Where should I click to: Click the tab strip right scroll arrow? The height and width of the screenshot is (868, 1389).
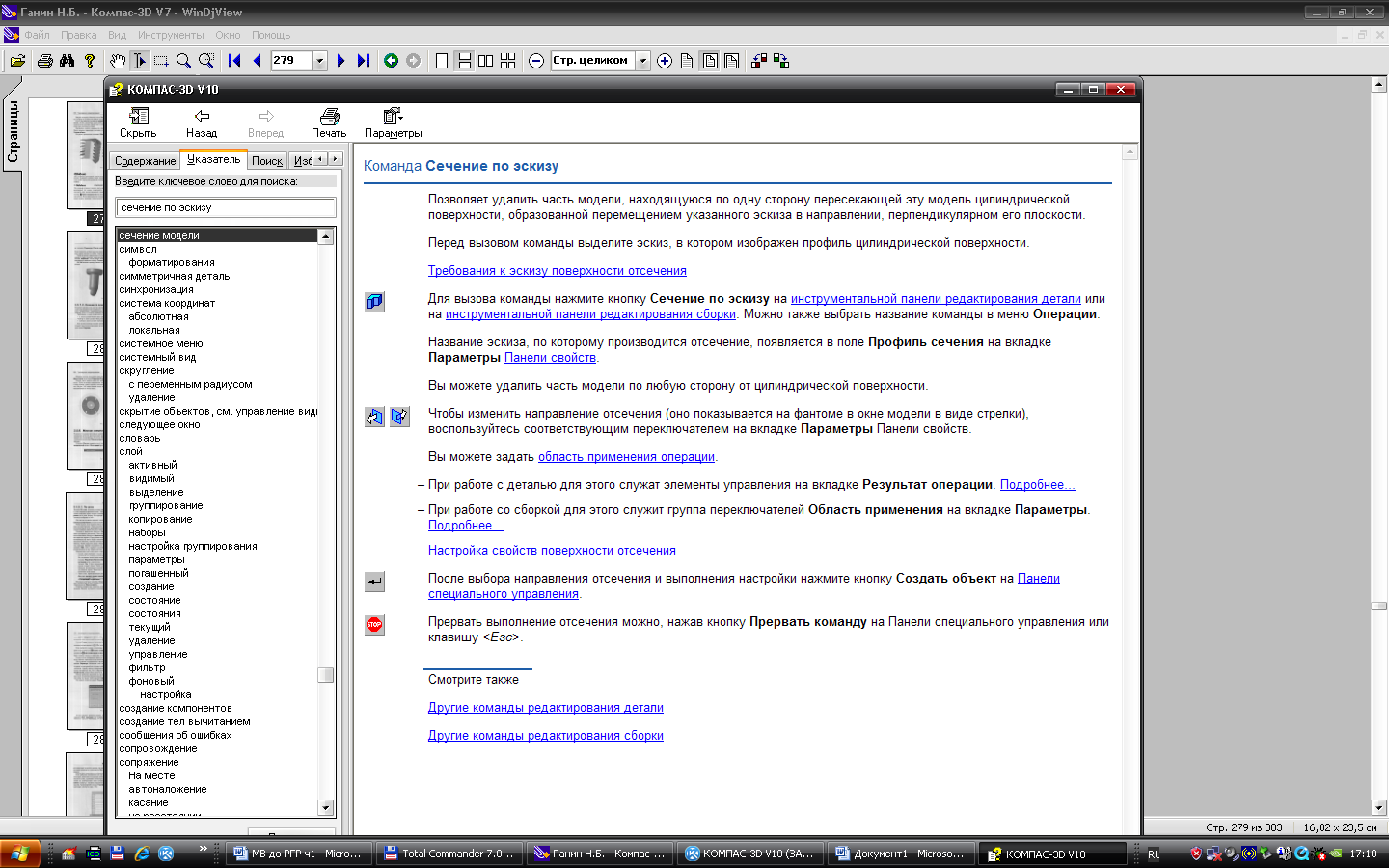coord(335,159)
